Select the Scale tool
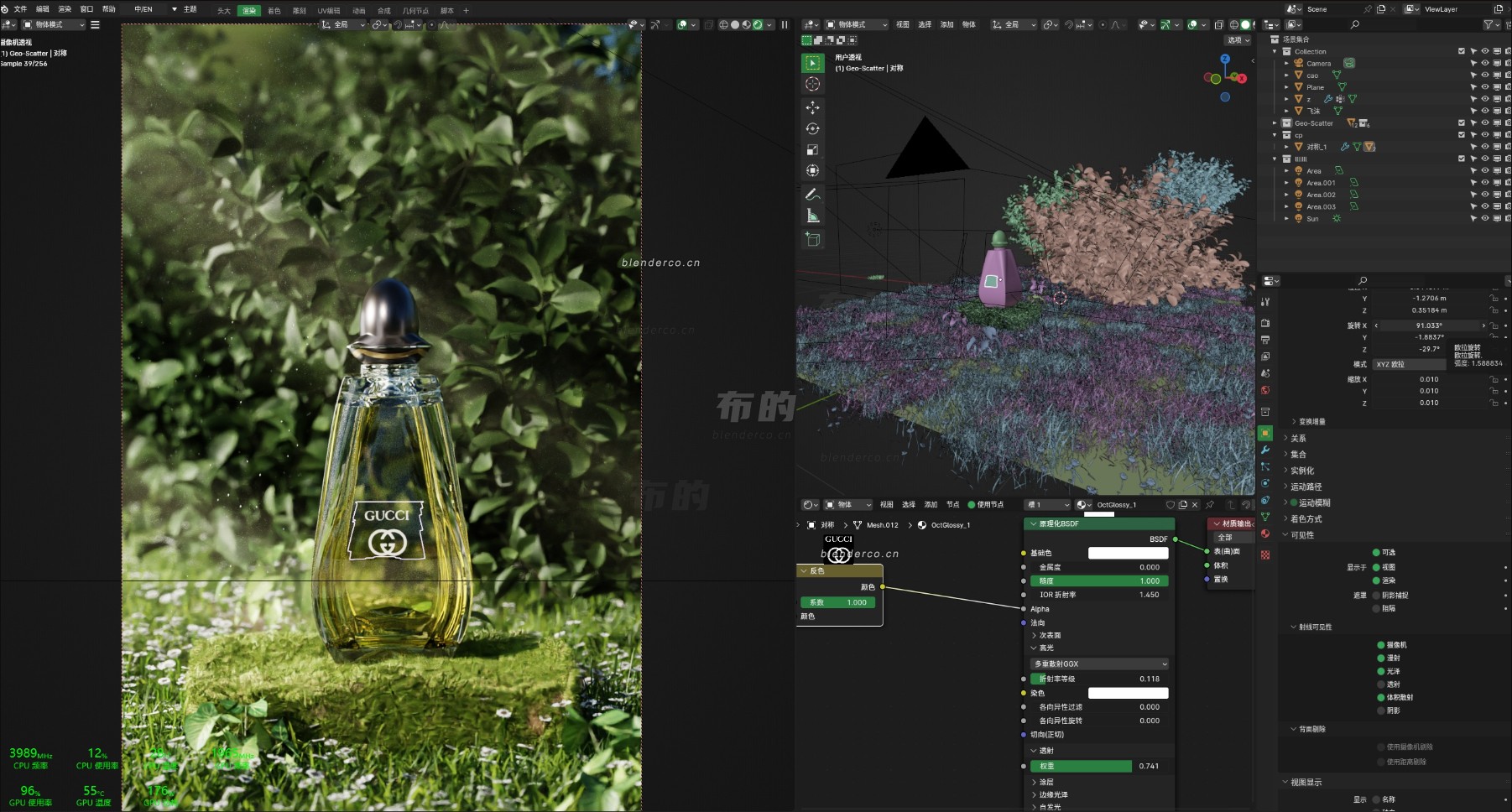The image size is (1512, 812). click(812, 149)
